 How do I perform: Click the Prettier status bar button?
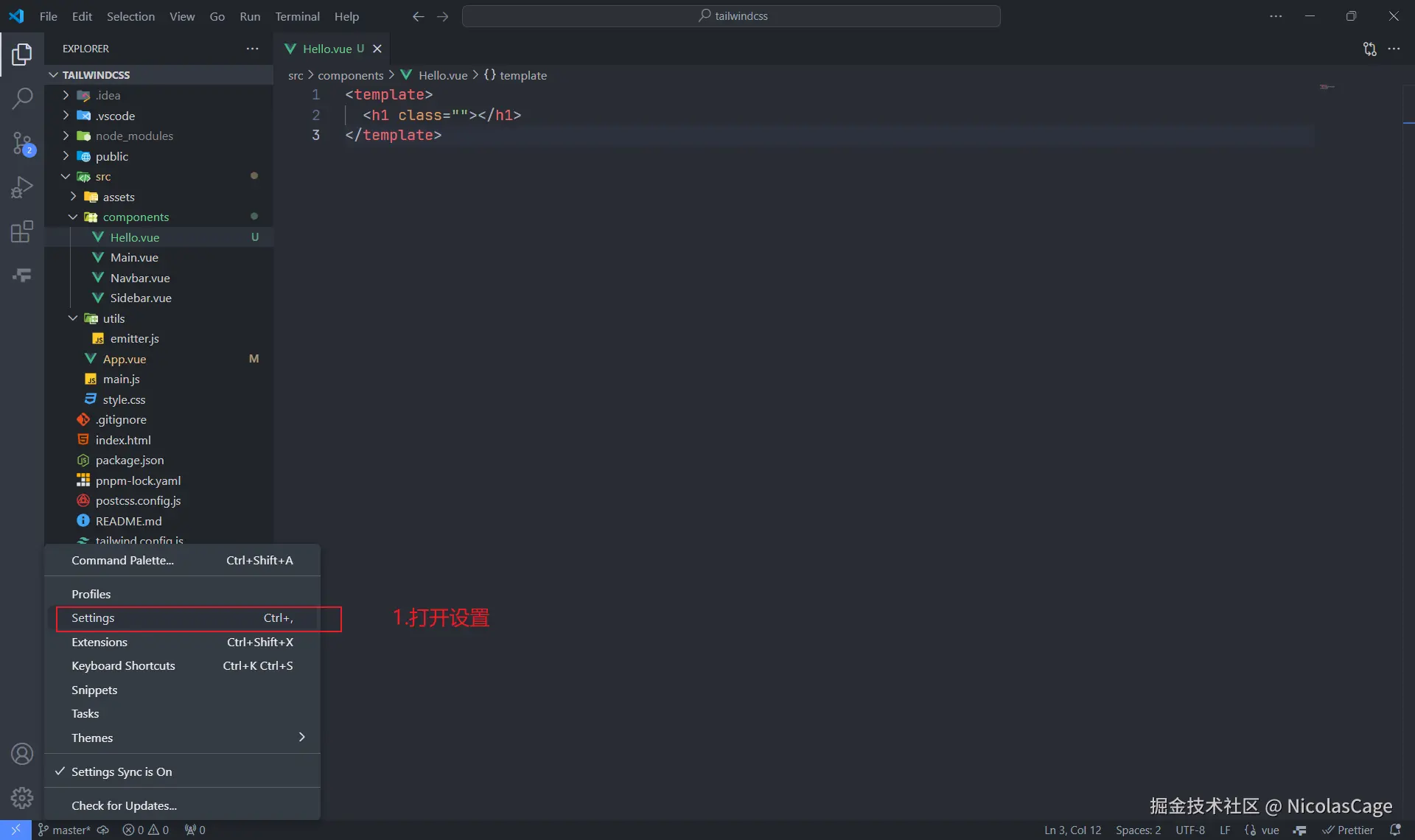[x=1348, y=830]
